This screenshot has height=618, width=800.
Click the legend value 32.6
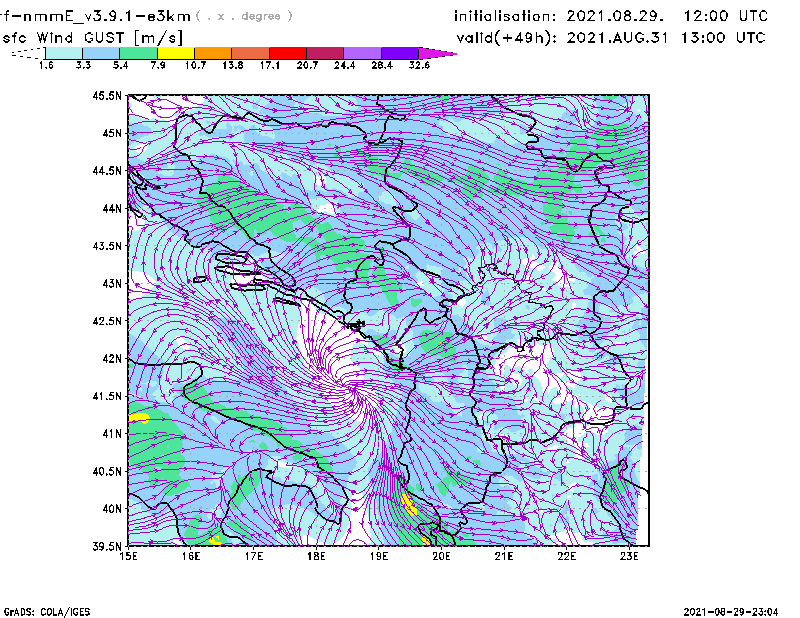point(419,65)
